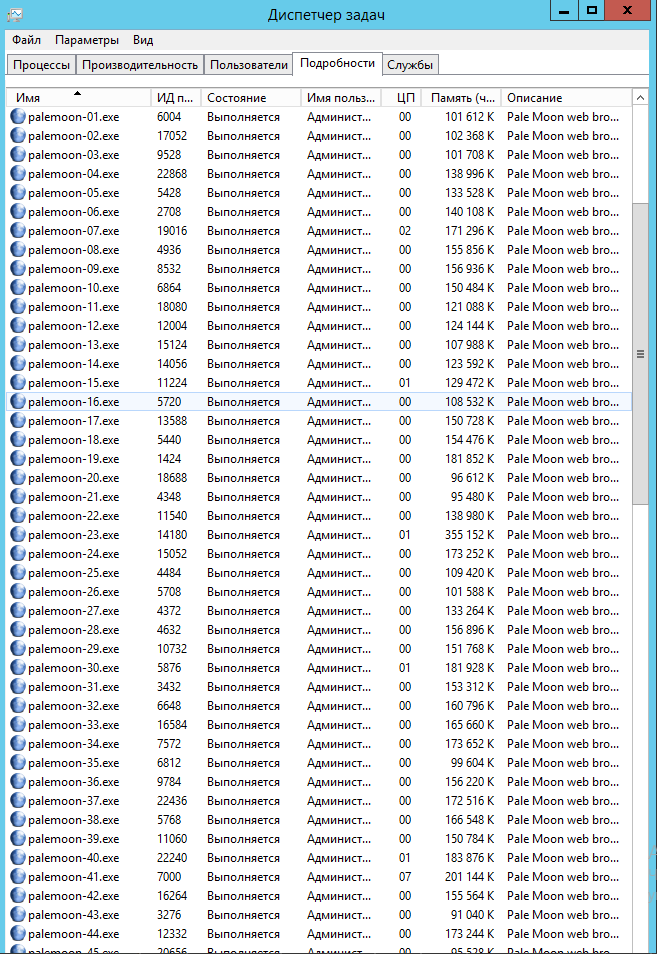Switch to the Процессы tab

click(x=41, y=64)
